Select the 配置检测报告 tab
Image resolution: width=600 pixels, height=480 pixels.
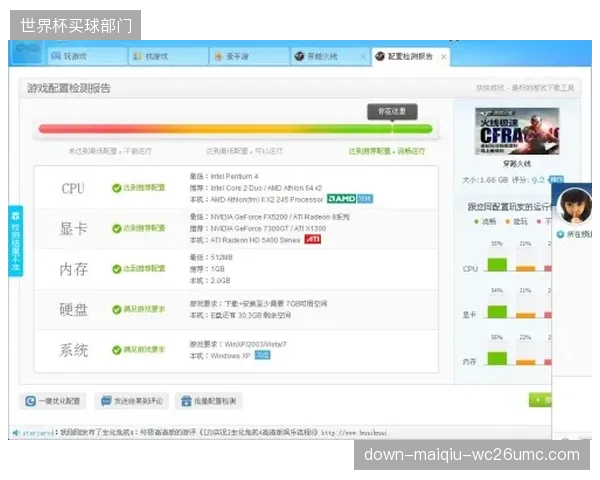[x=409, y=57]
